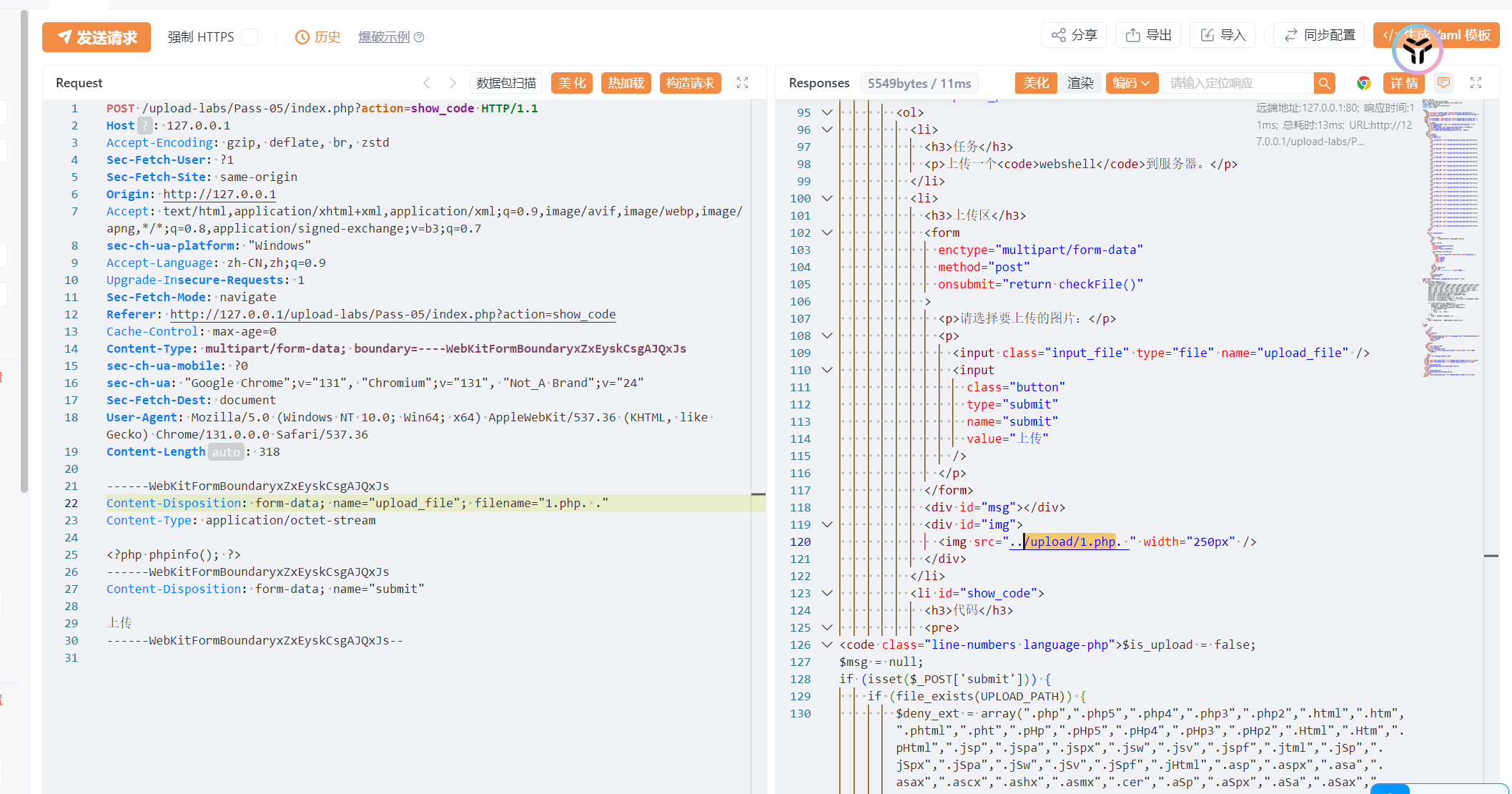
Task: Click 数据包扫描 button
Action: point(506,83)
